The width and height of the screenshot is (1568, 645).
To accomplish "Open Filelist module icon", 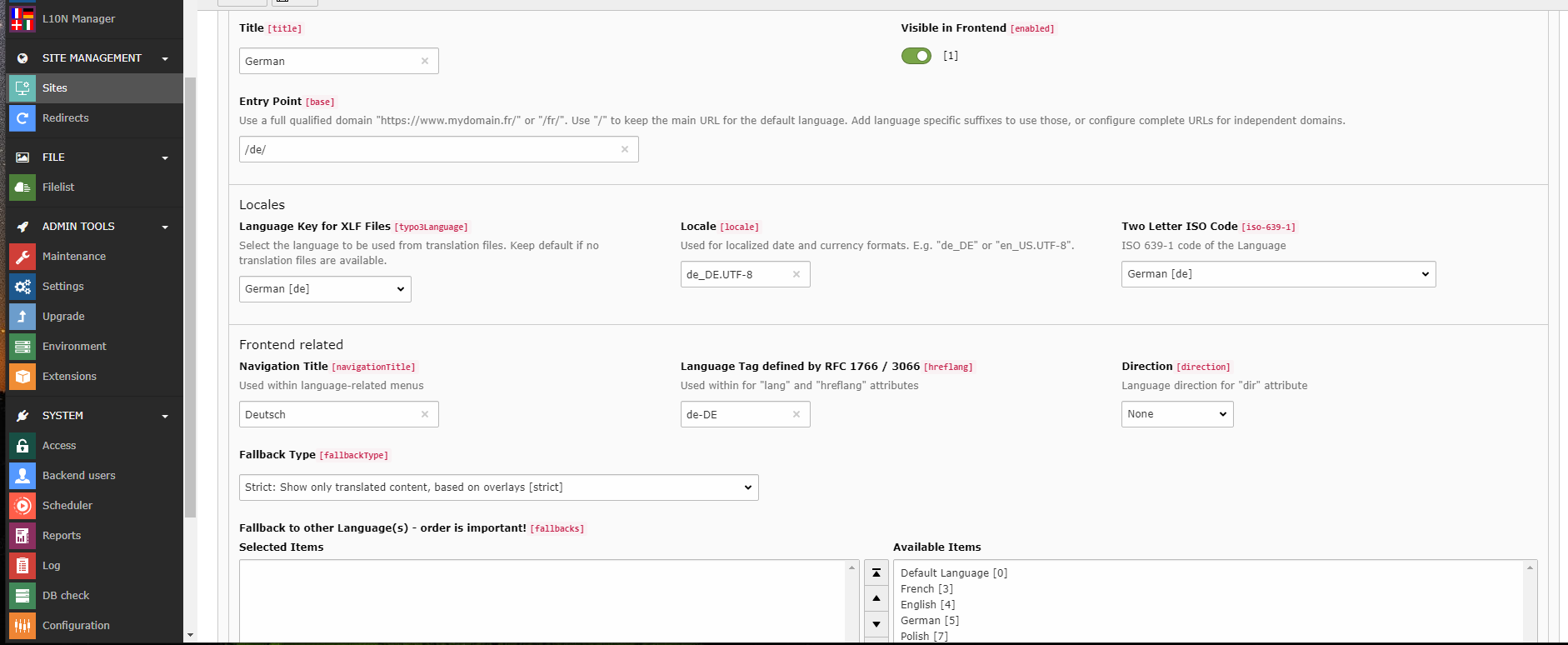I will click(x=22, y=187).
